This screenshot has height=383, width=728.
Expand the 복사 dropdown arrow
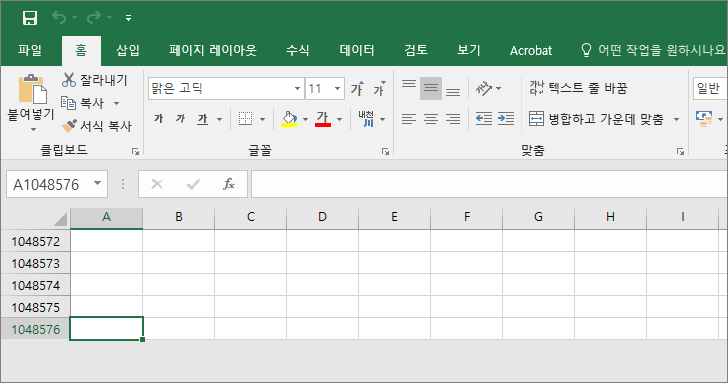point(117,103)
